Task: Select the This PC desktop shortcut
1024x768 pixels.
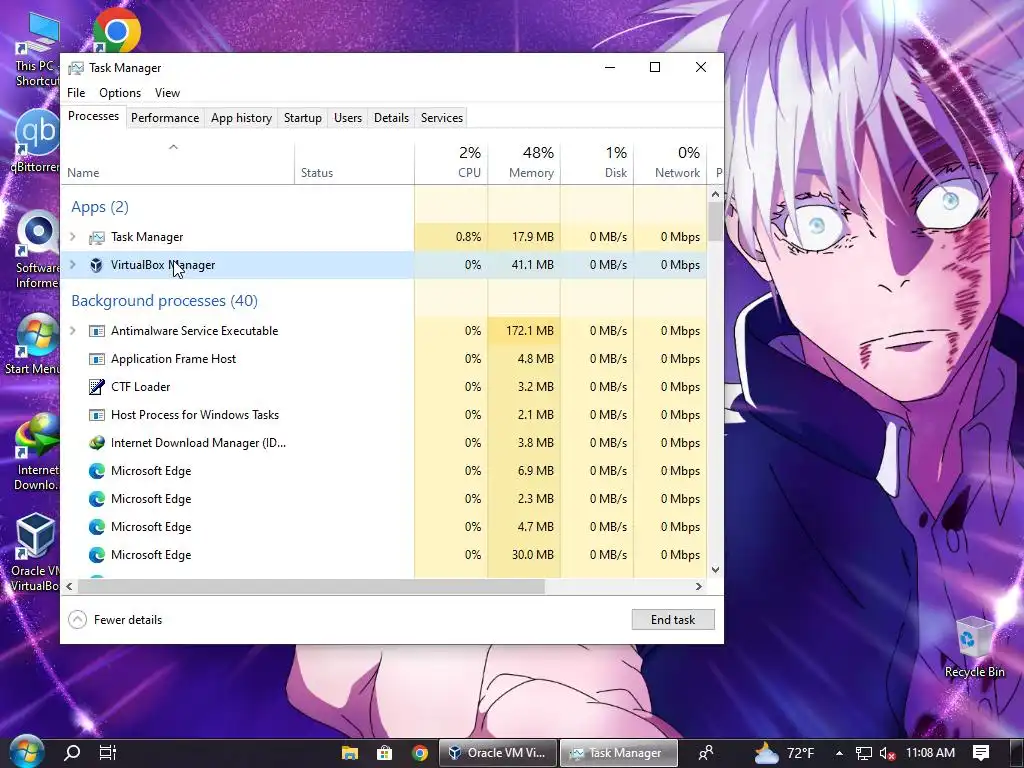Action: (x=37, y=49)
